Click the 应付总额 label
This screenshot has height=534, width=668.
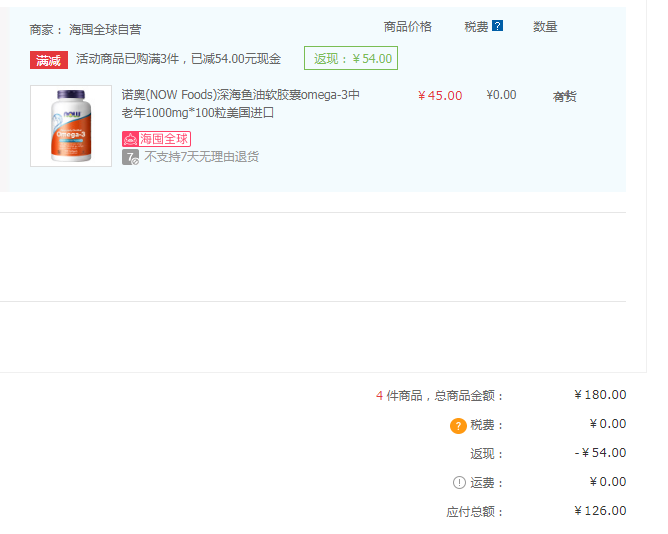[x=474, y=511]
